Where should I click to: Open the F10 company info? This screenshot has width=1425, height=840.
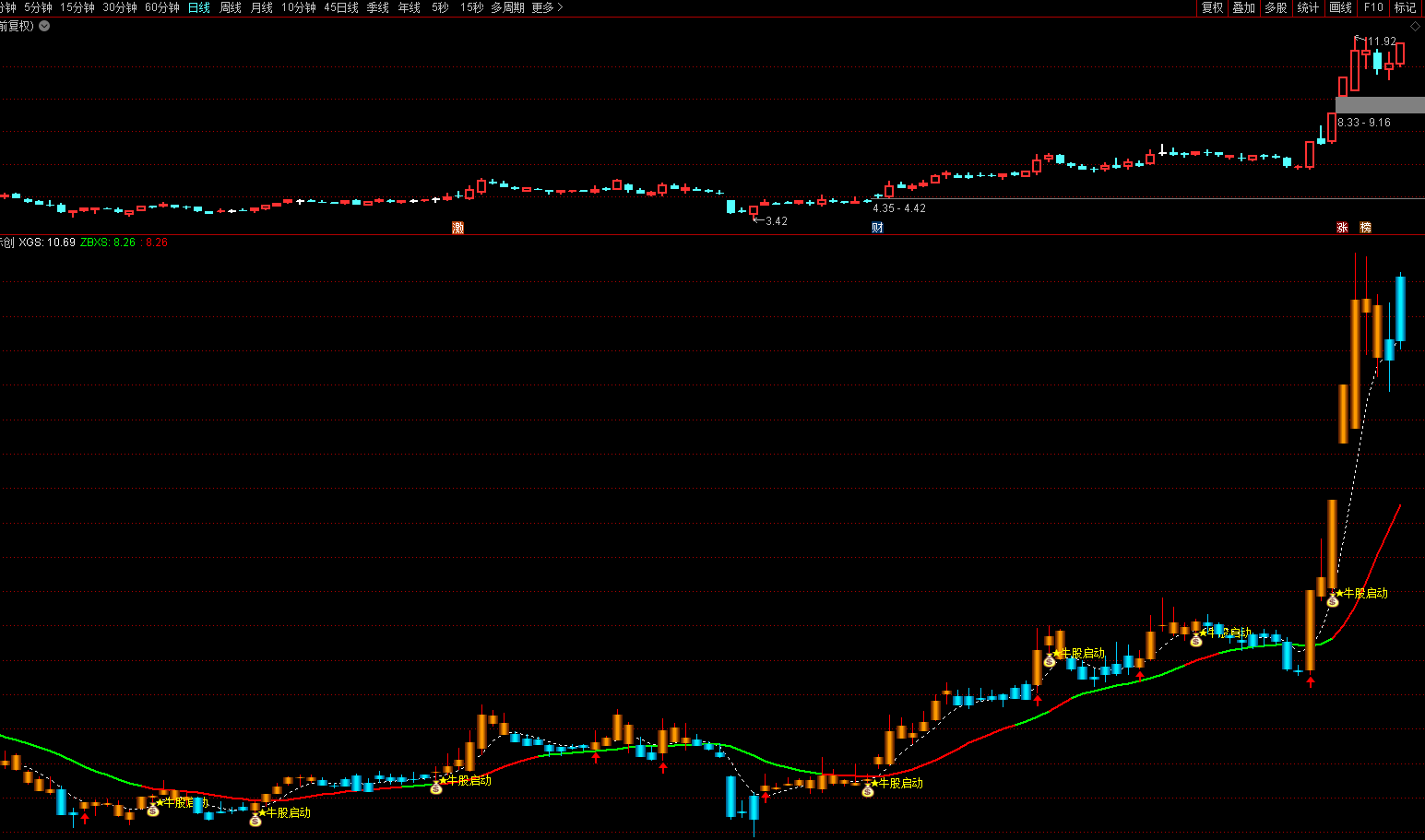(x=1373, y=7)
